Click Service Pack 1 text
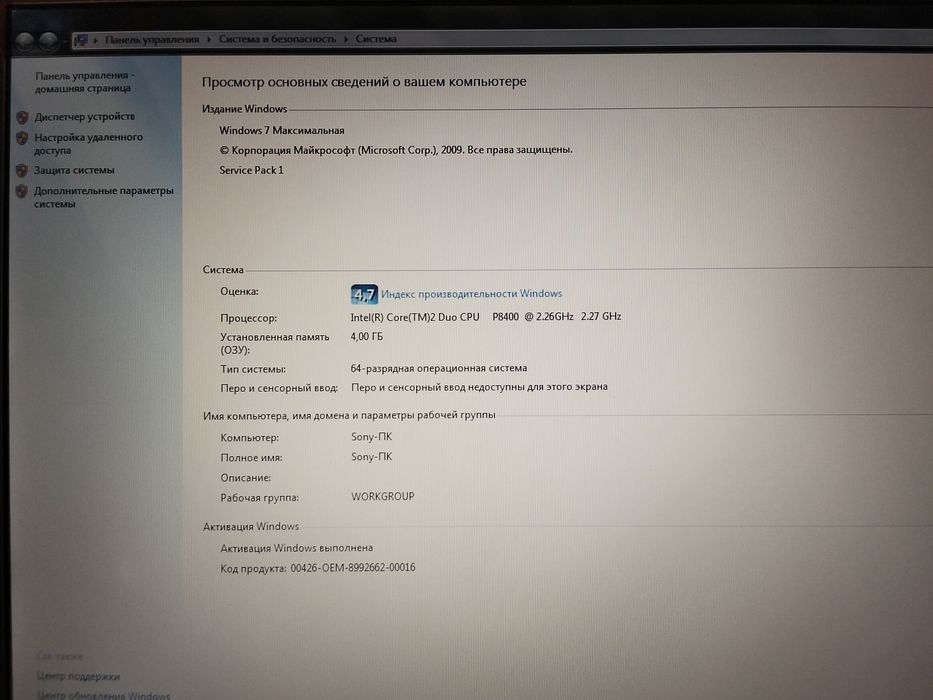 (251, 170)
